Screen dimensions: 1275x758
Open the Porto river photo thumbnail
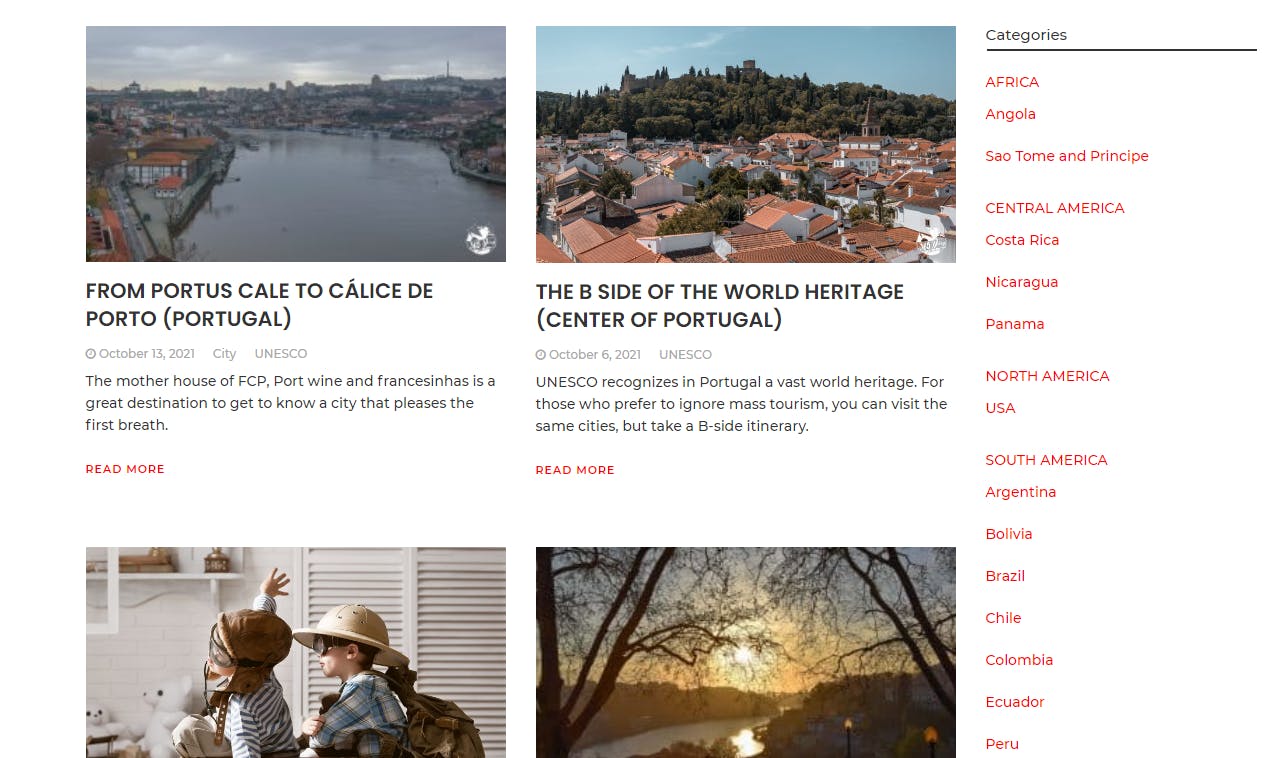point(295,144)
